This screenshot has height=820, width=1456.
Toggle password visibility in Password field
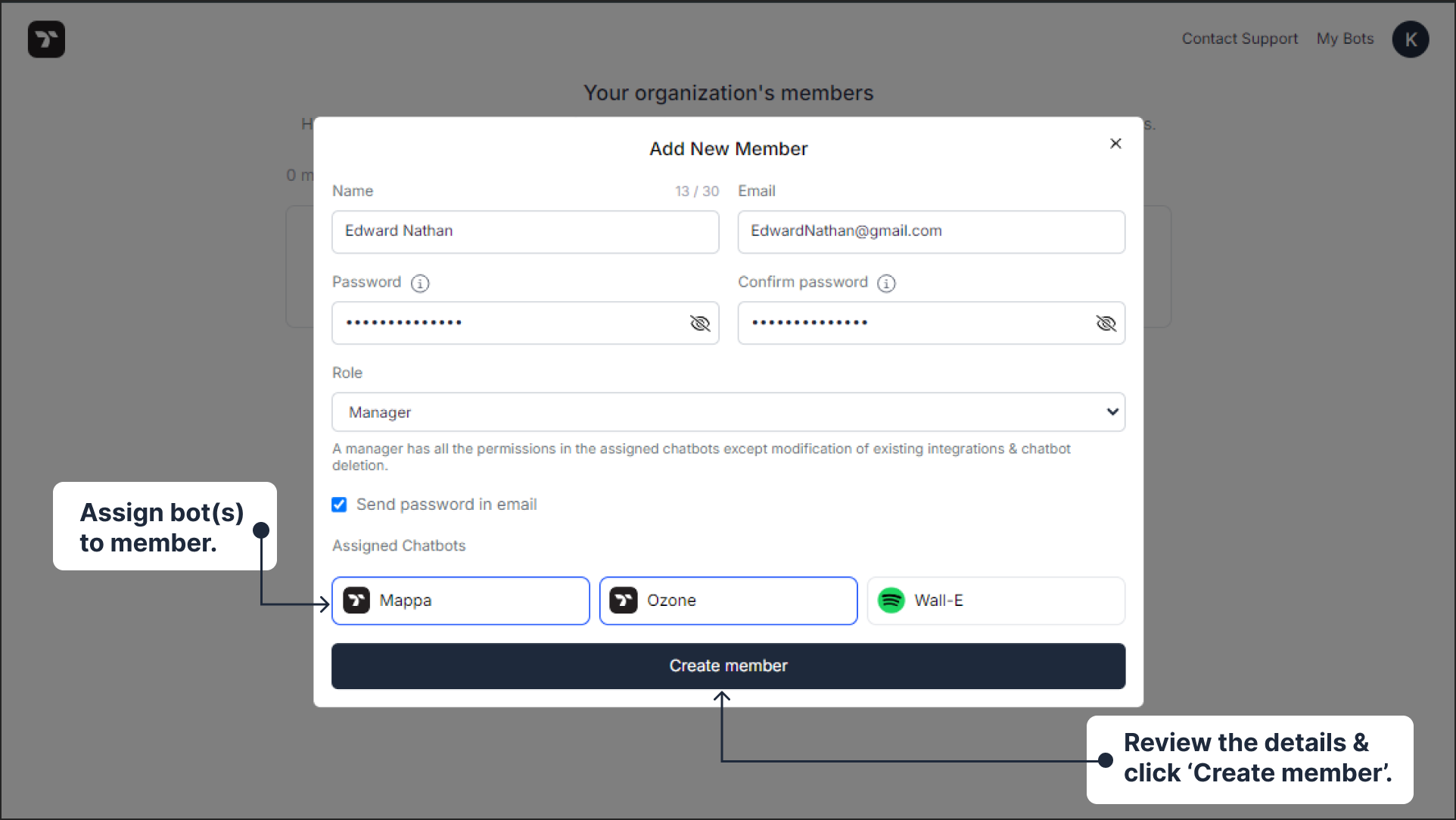(699, 323)
